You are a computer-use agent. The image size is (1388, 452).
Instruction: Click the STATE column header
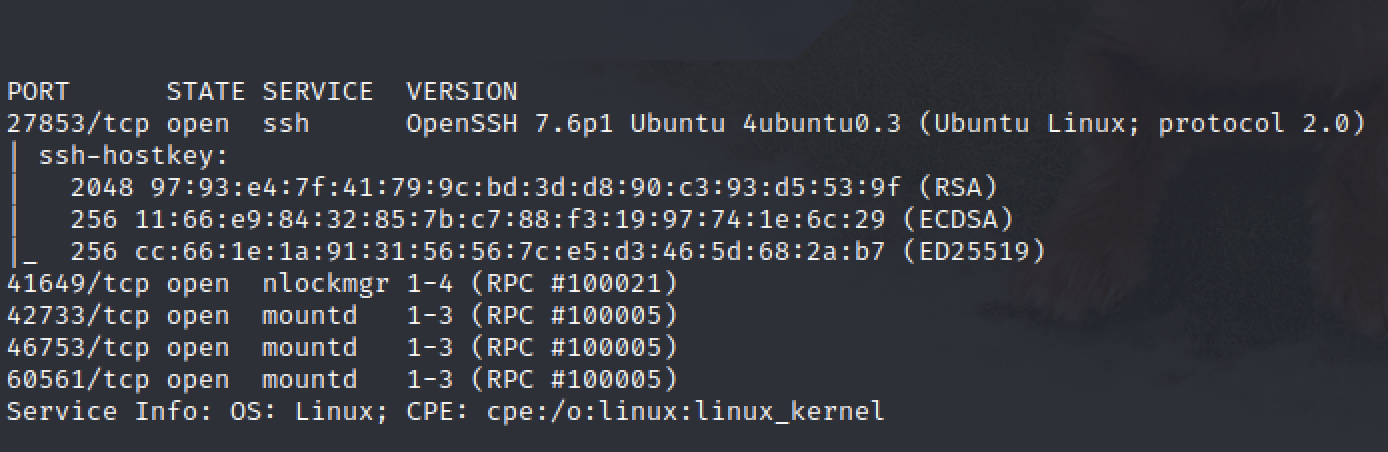tap(205, 92)
